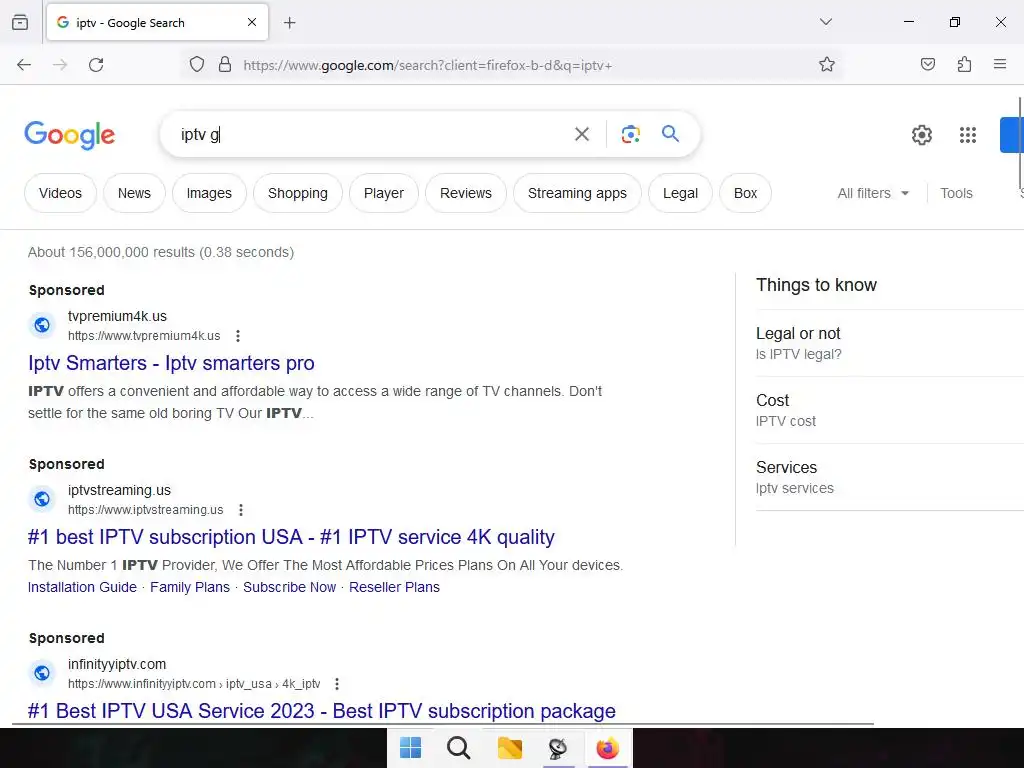
Task: Select the Box filter chip
Action: [x=745, y=193]
